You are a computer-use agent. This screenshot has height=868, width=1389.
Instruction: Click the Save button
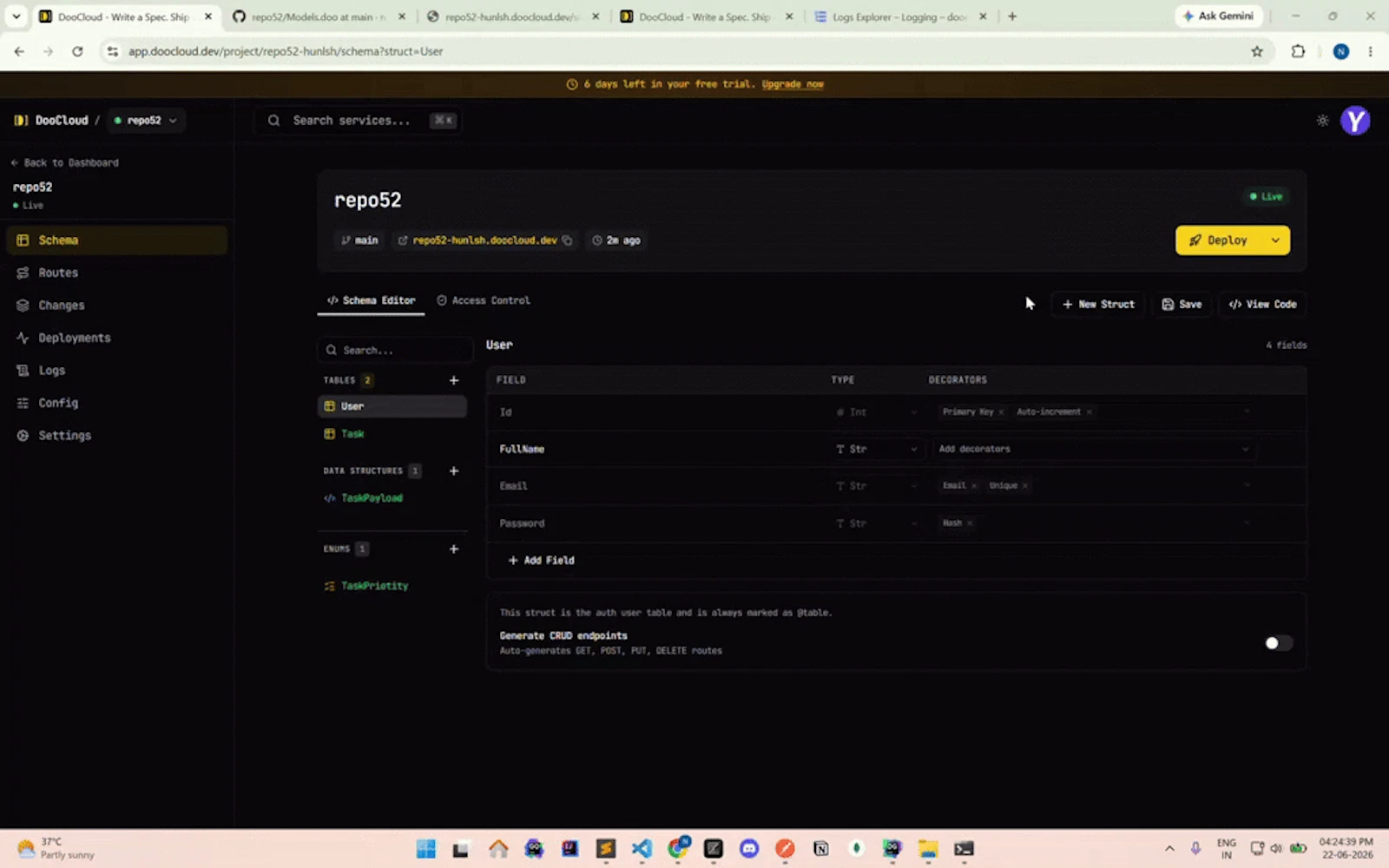pyautogui.click(x=1182, y=304)
